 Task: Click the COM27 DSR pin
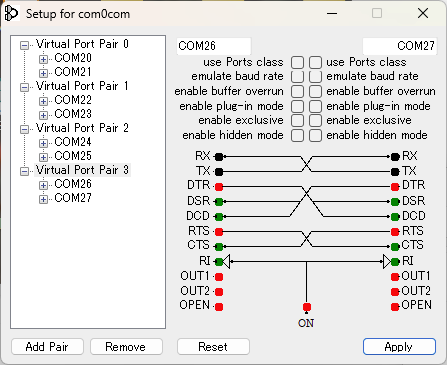pos(395,202)
